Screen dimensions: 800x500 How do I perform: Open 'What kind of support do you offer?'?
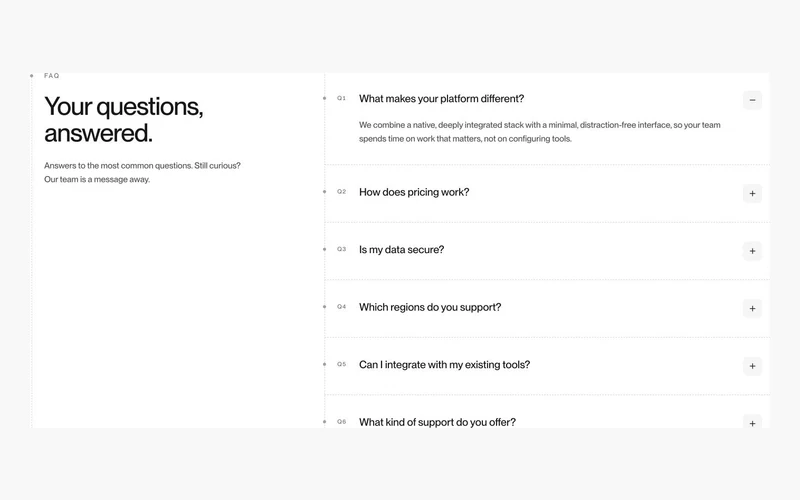pyautogui.click(x=437, y=422)
